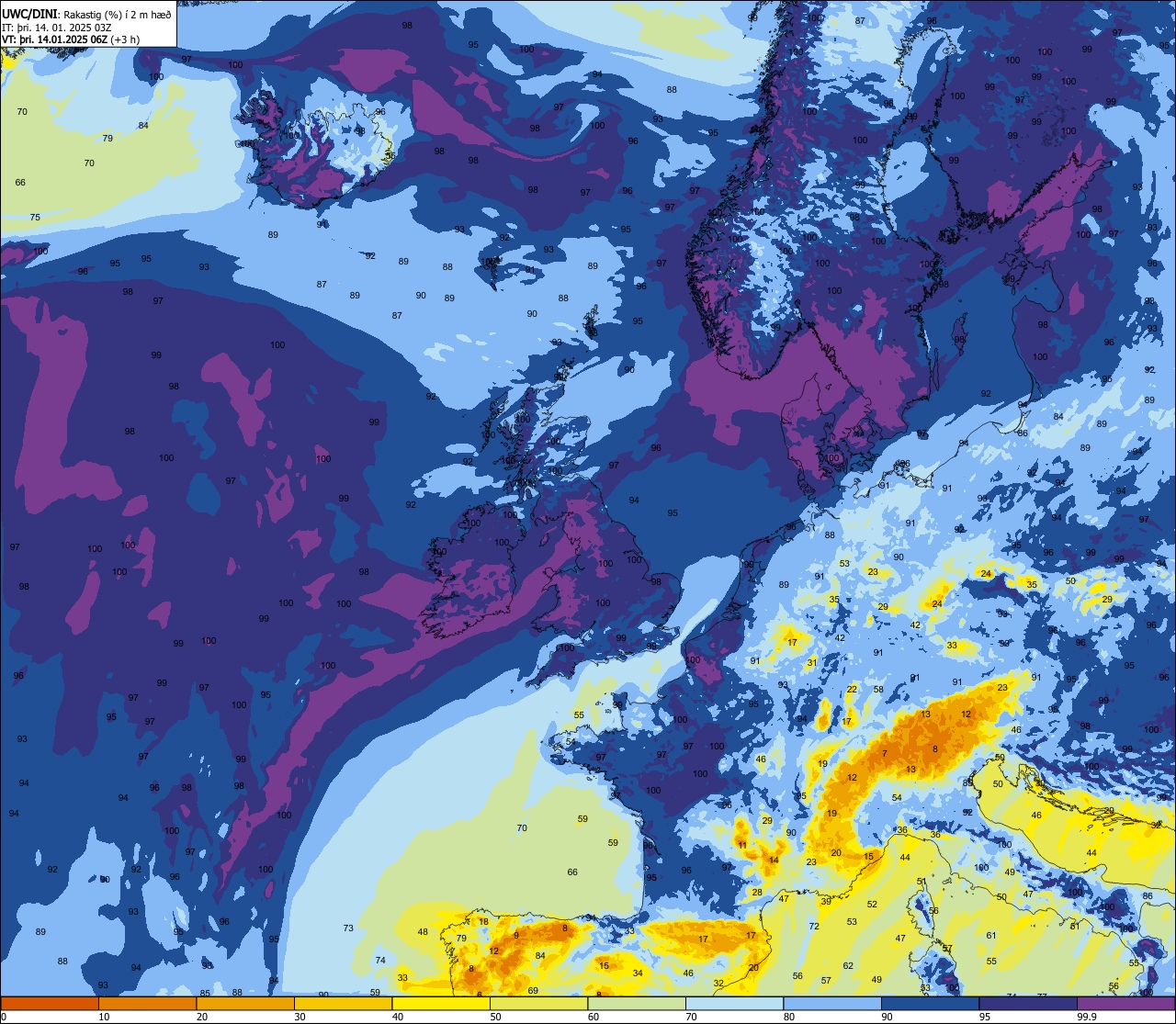Click the '39' humidity value on the map
Image resolution: width=1176 pixels, height=1024 pixels.
(x=826, y=902)
